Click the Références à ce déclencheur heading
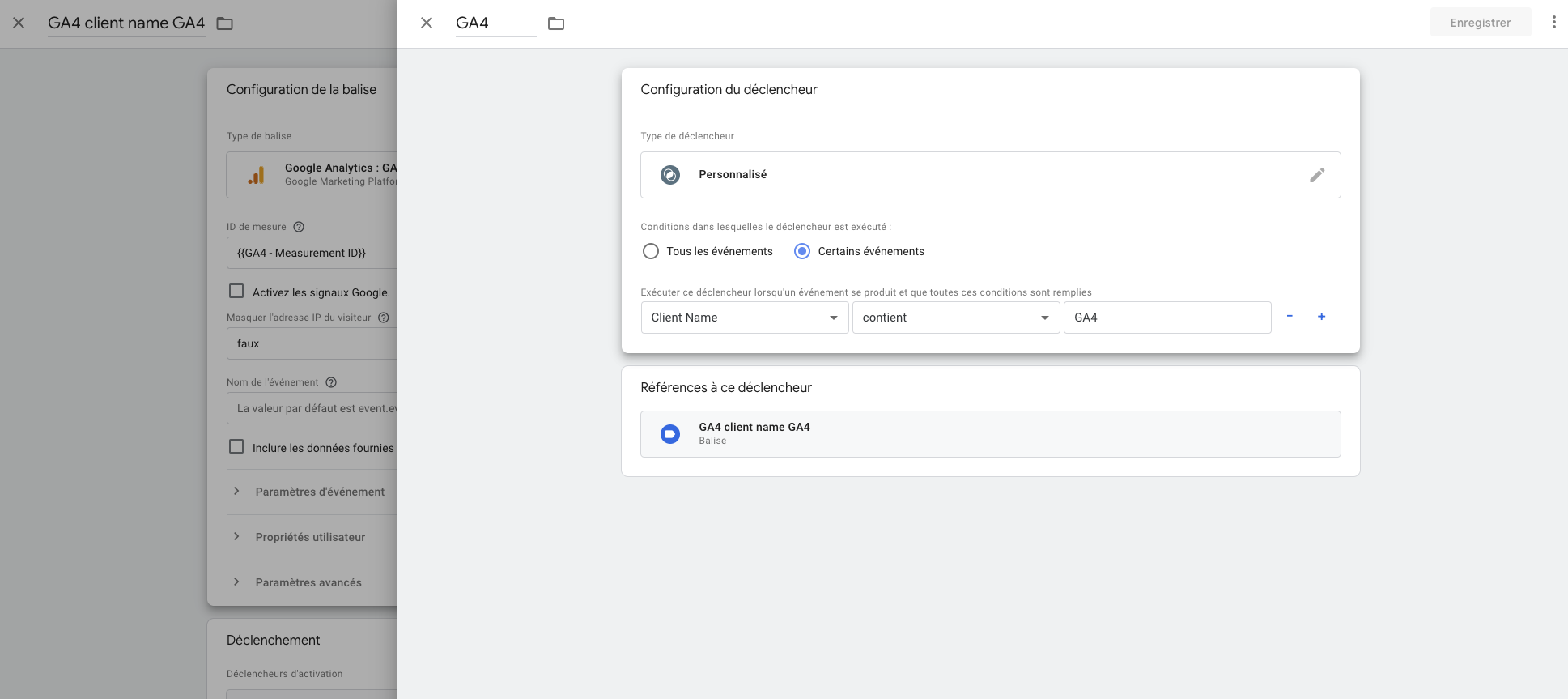 coord(726,387)
